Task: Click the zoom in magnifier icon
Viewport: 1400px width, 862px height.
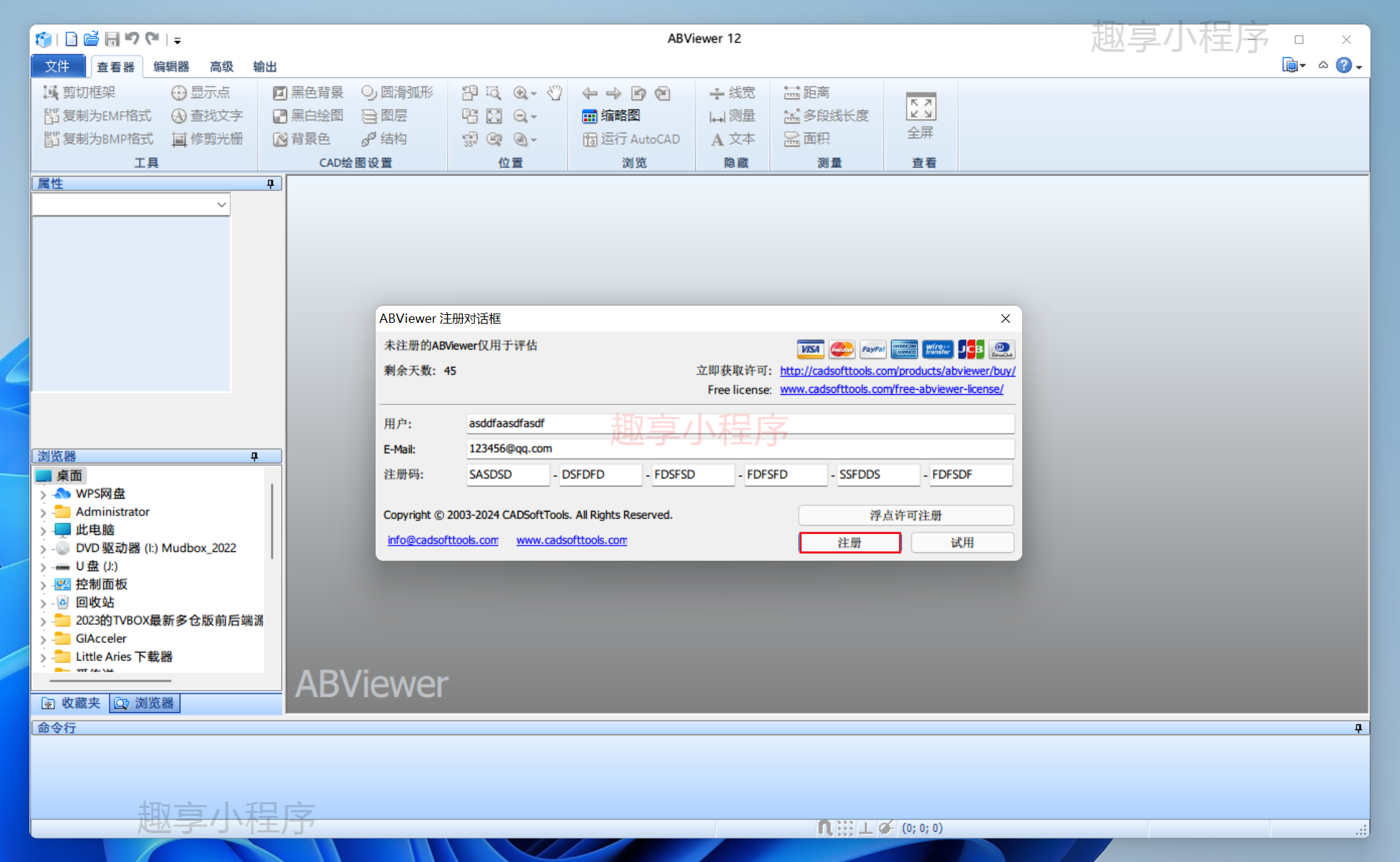Action: [520, 93]
